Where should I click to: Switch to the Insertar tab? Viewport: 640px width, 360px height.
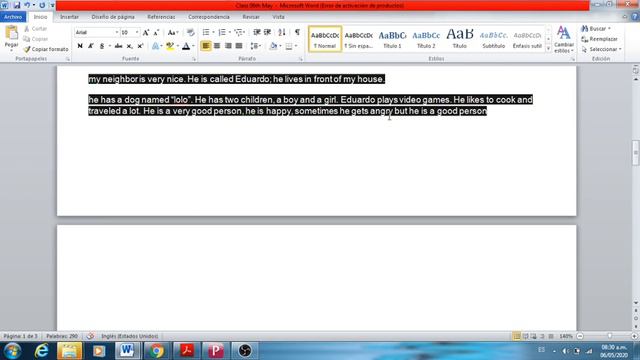click(69, 17)
